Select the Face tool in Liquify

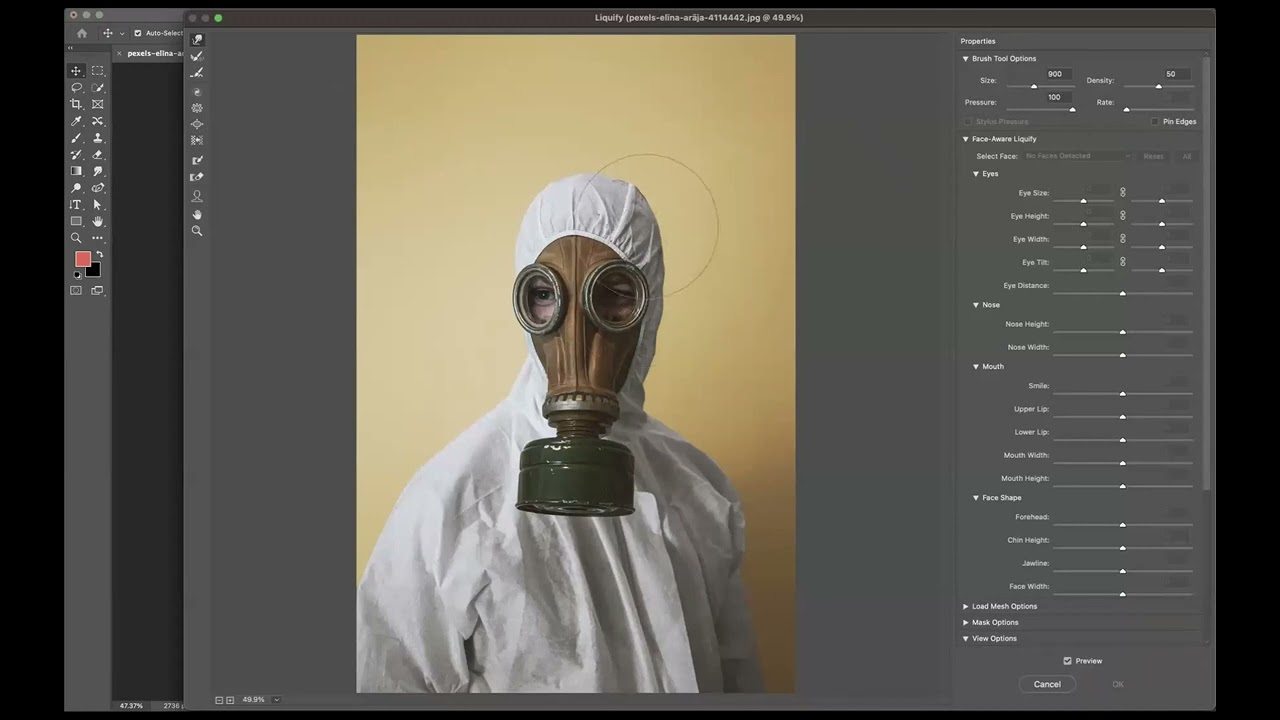[197, 196]
